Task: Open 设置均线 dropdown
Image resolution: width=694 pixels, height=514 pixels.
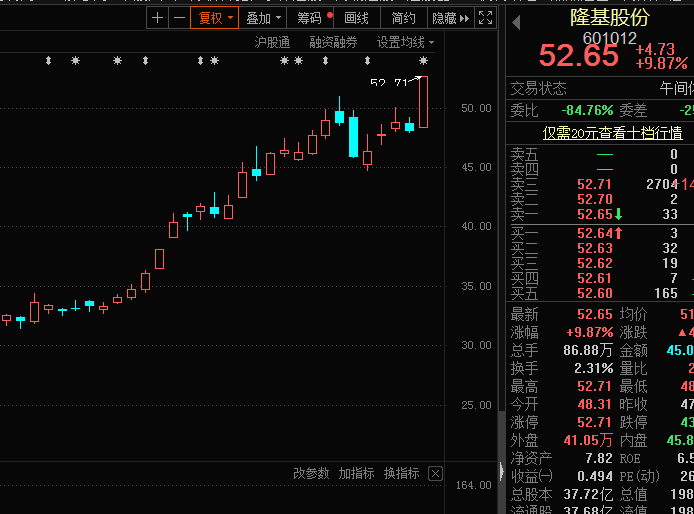Action: (x=405, y=43)
